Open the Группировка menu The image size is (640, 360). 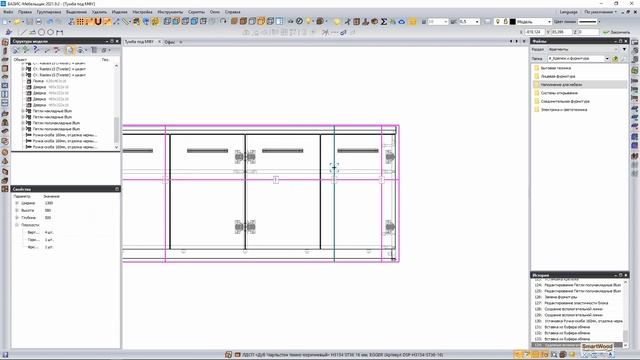point(49,12)
